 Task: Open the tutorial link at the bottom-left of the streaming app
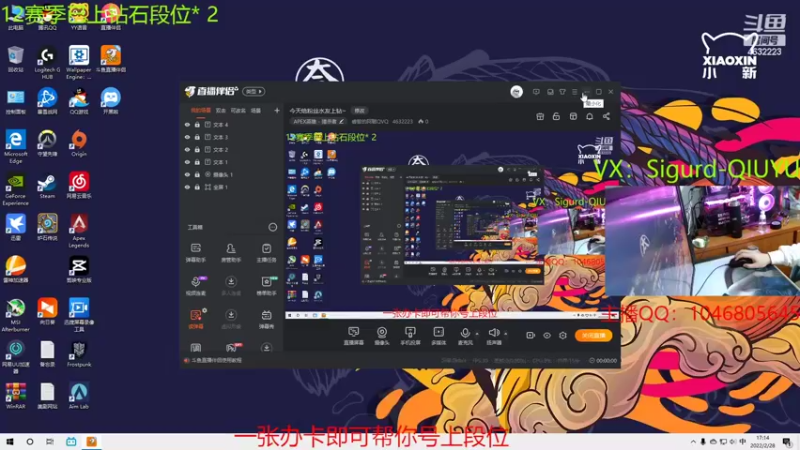click(x=213, y=360)
